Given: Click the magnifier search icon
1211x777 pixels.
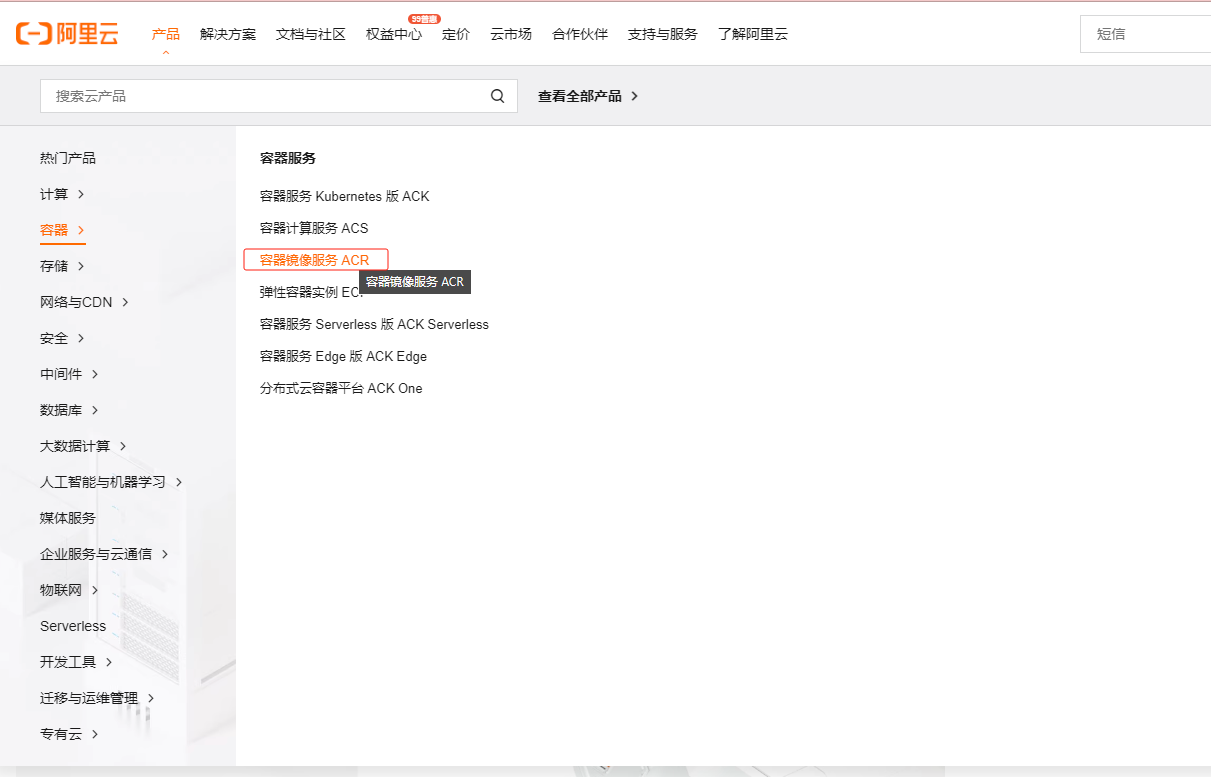Looking at the screenshot, I should point(497,96).
